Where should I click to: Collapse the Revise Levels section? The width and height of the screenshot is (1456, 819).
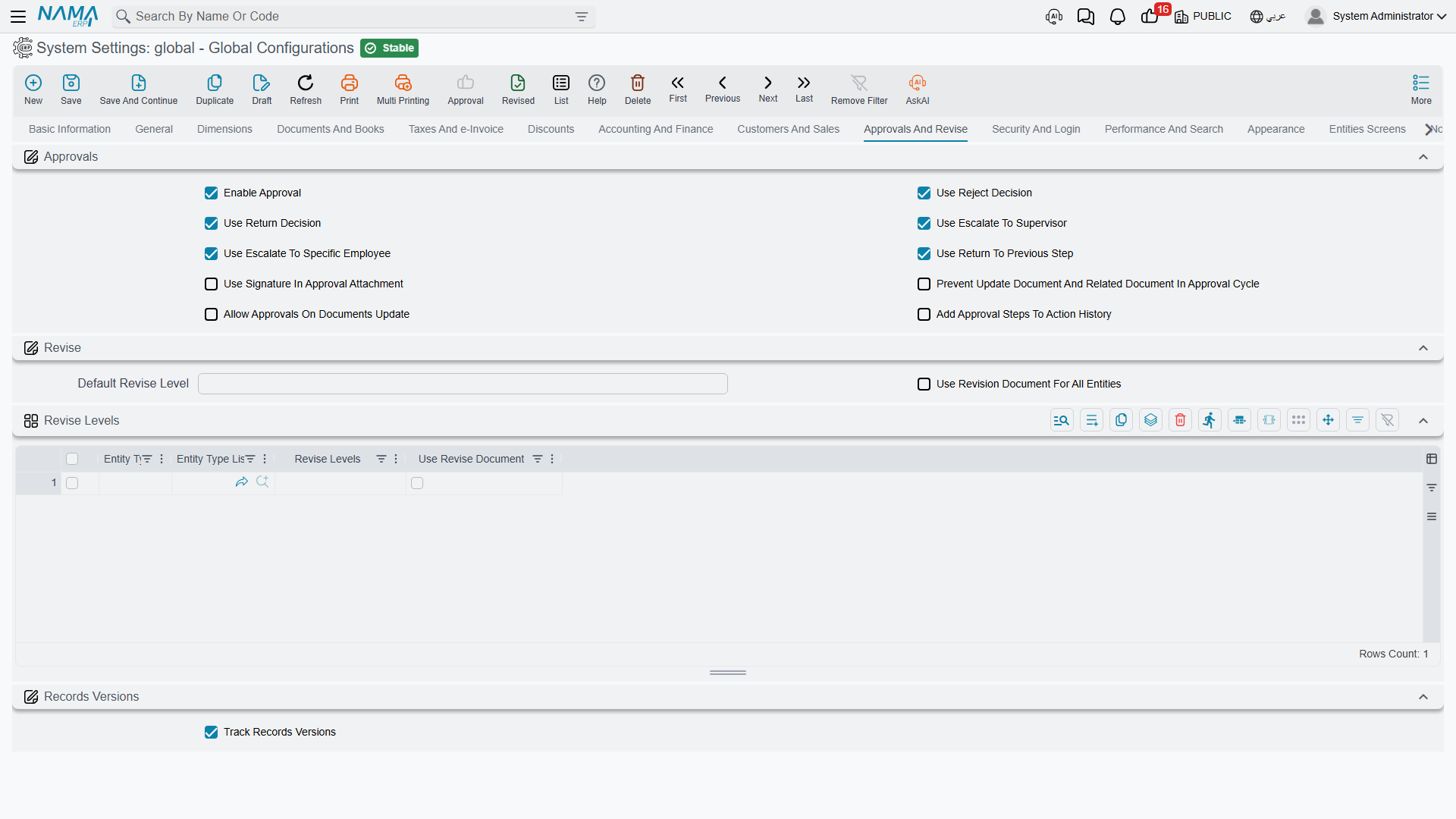[1423, 421]
